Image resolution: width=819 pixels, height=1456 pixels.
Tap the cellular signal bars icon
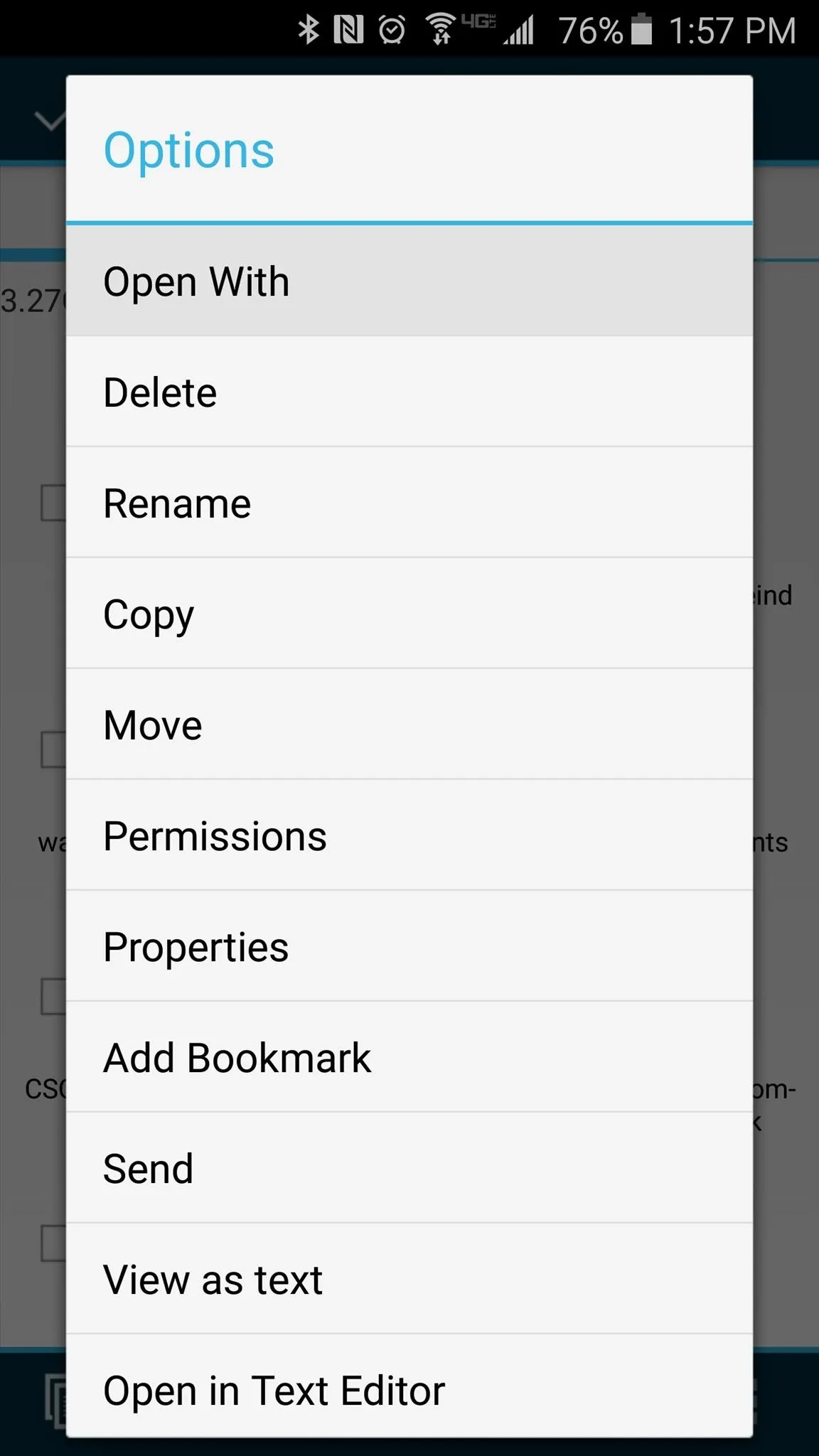(x=519, y=31)
